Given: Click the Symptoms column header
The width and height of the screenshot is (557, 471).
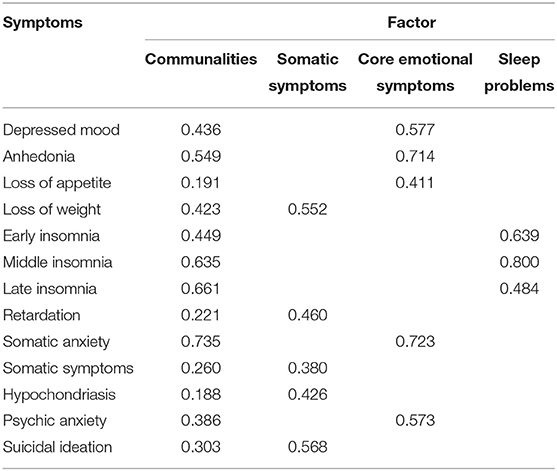Looking at the screenshot, I should [43, 23].
